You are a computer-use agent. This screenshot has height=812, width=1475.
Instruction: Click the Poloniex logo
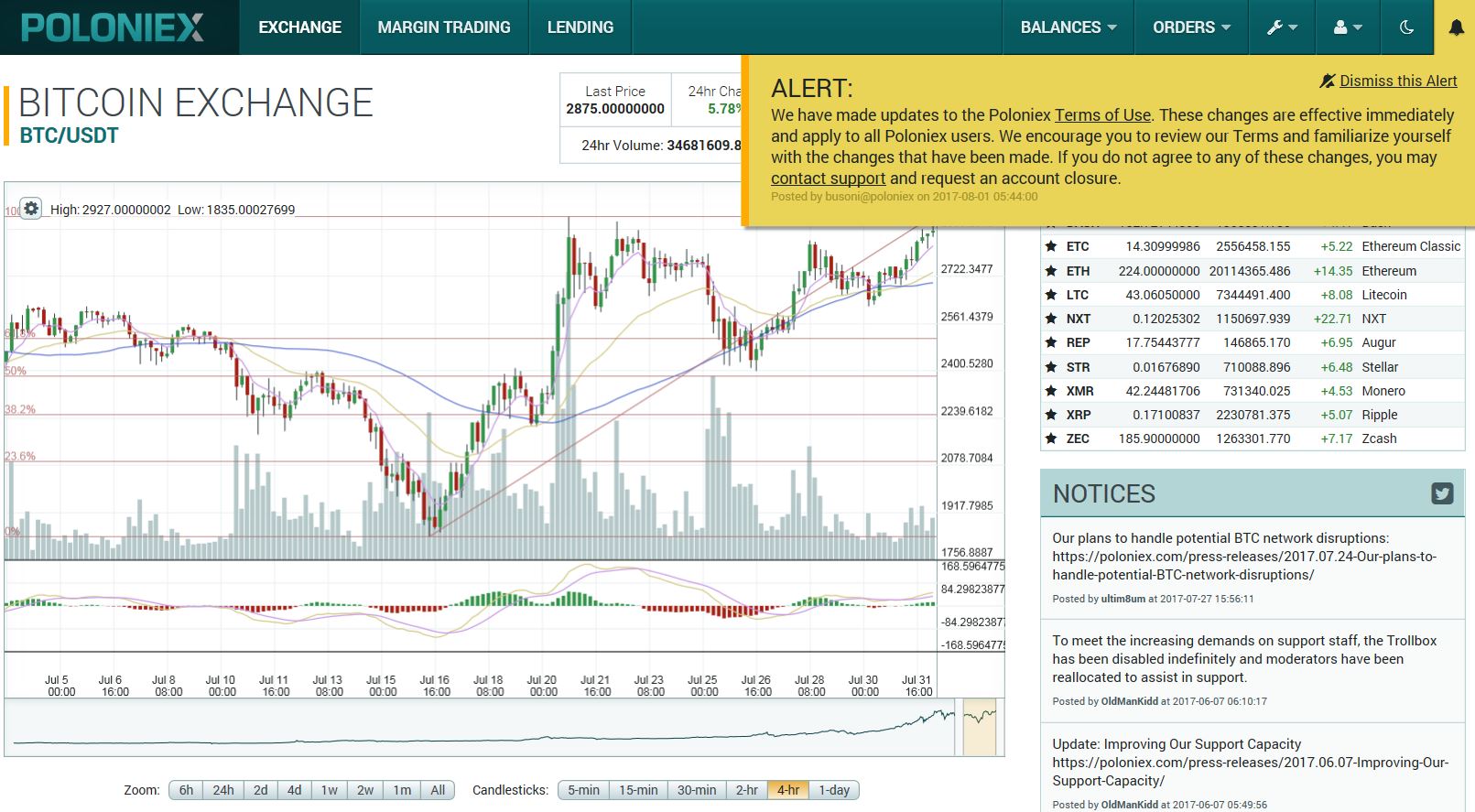click(x=113, y=27)
